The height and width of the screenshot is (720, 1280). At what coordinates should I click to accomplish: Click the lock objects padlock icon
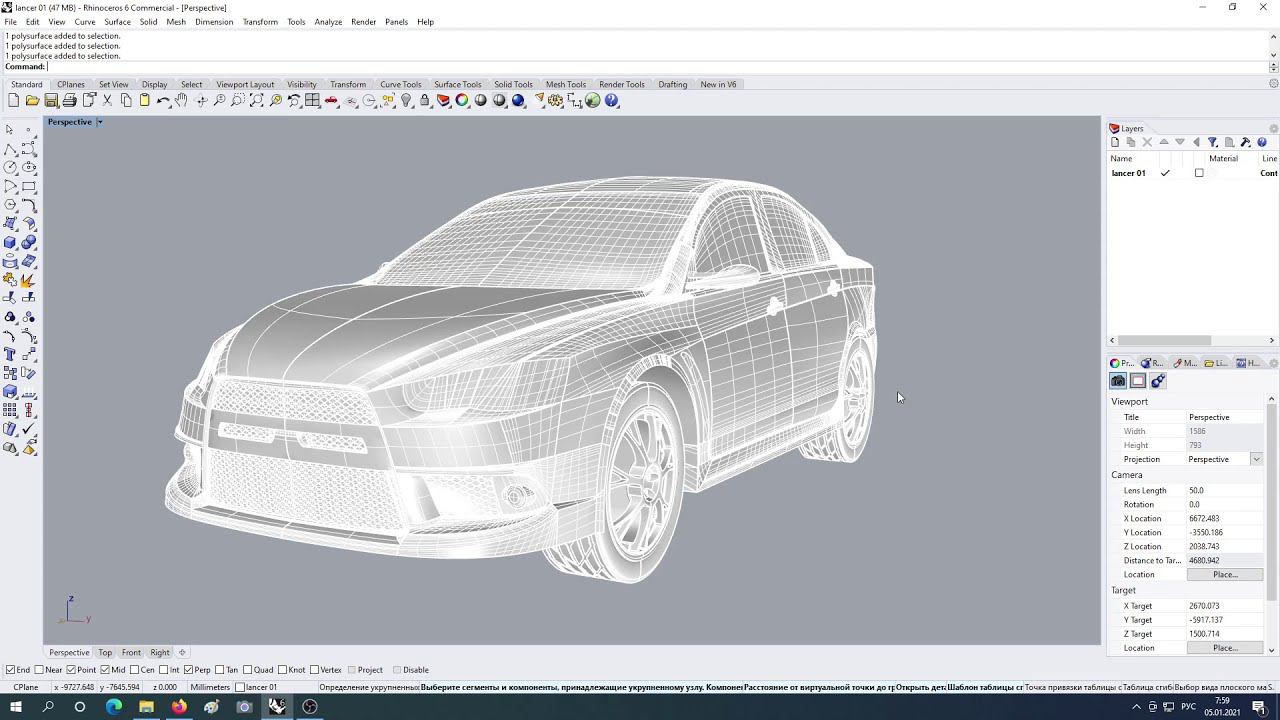tap(425, 101)
